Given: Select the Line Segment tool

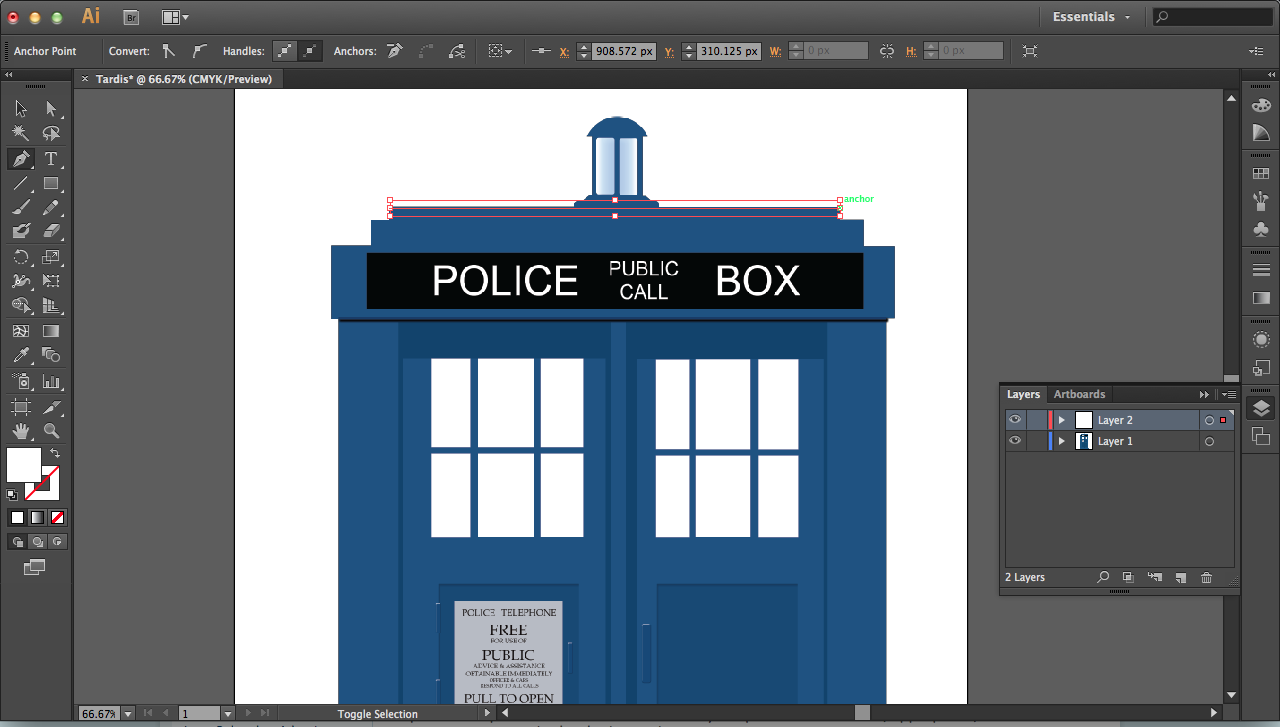Looking at the screenshot, I should tap(21, 184).
